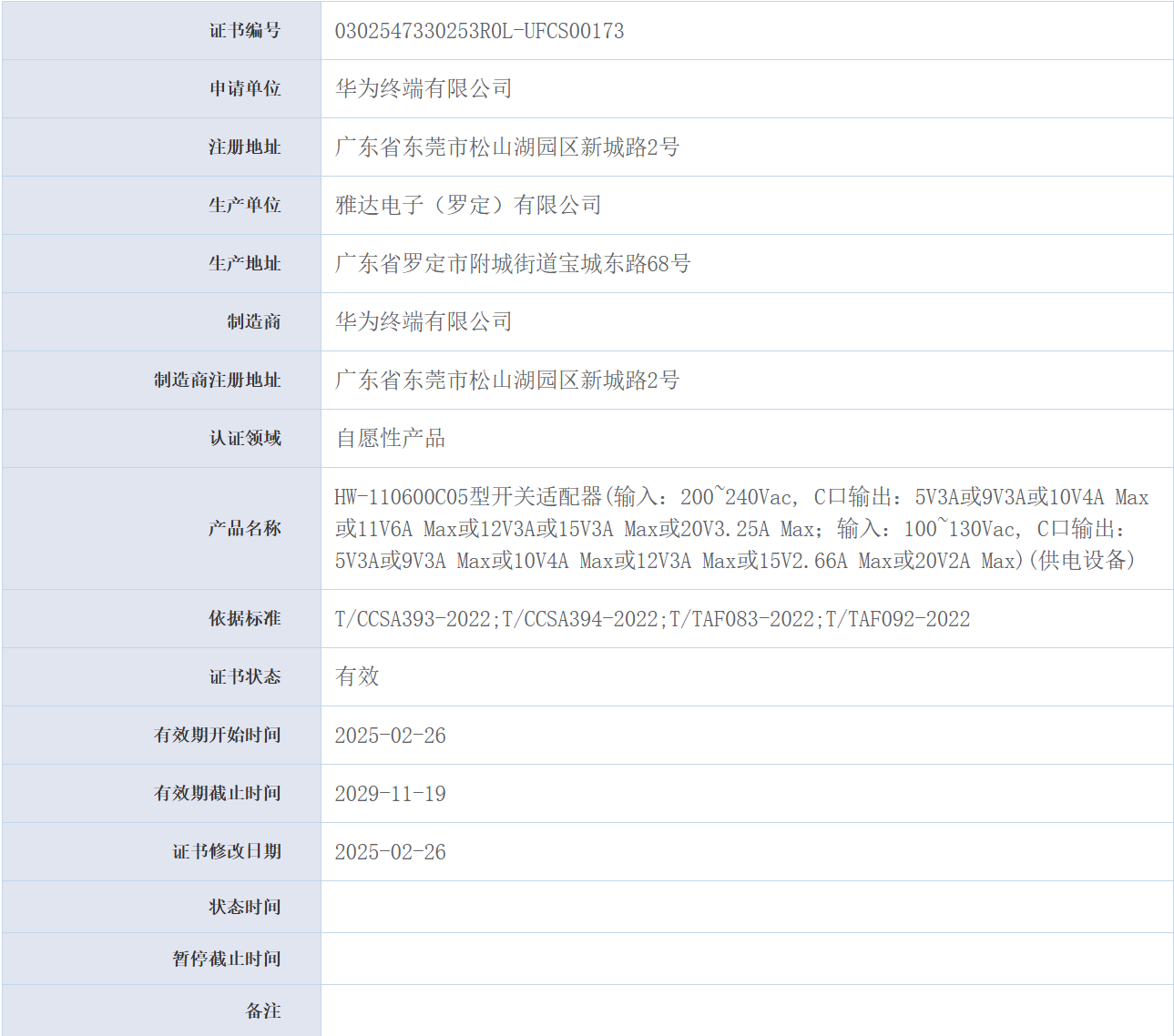Click the 证书修改日期 label
Screen dimensions: 1174x1036
click(227, 852)
